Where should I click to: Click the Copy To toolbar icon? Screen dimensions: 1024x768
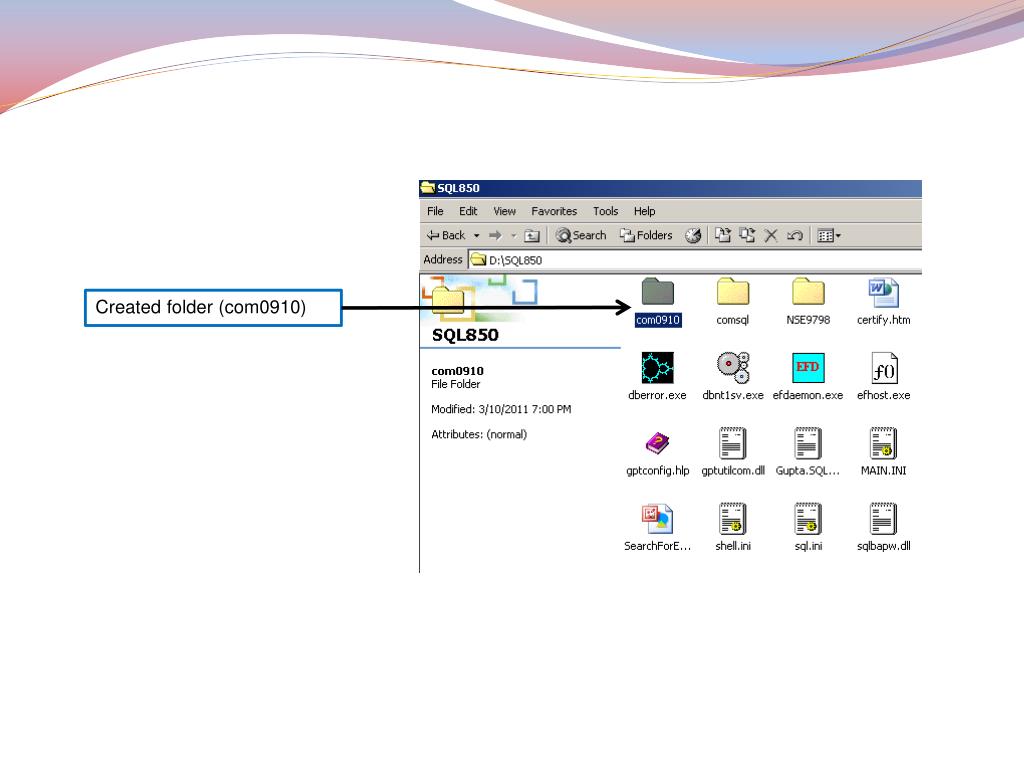click(x=747, y=235)
